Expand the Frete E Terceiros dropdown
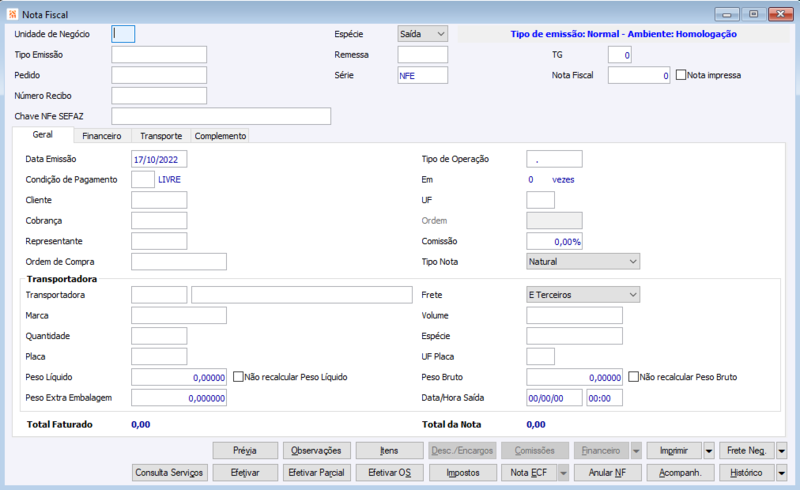This screenshot has width=800, height=490. 583,295
